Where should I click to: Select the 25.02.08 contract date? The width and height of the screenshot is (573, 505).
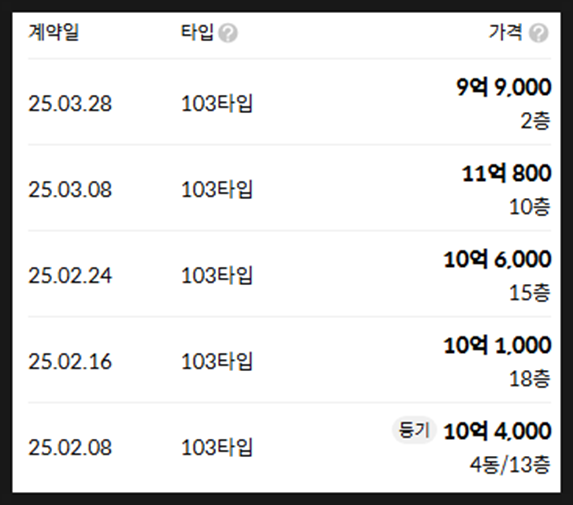[x=70, y=448]
